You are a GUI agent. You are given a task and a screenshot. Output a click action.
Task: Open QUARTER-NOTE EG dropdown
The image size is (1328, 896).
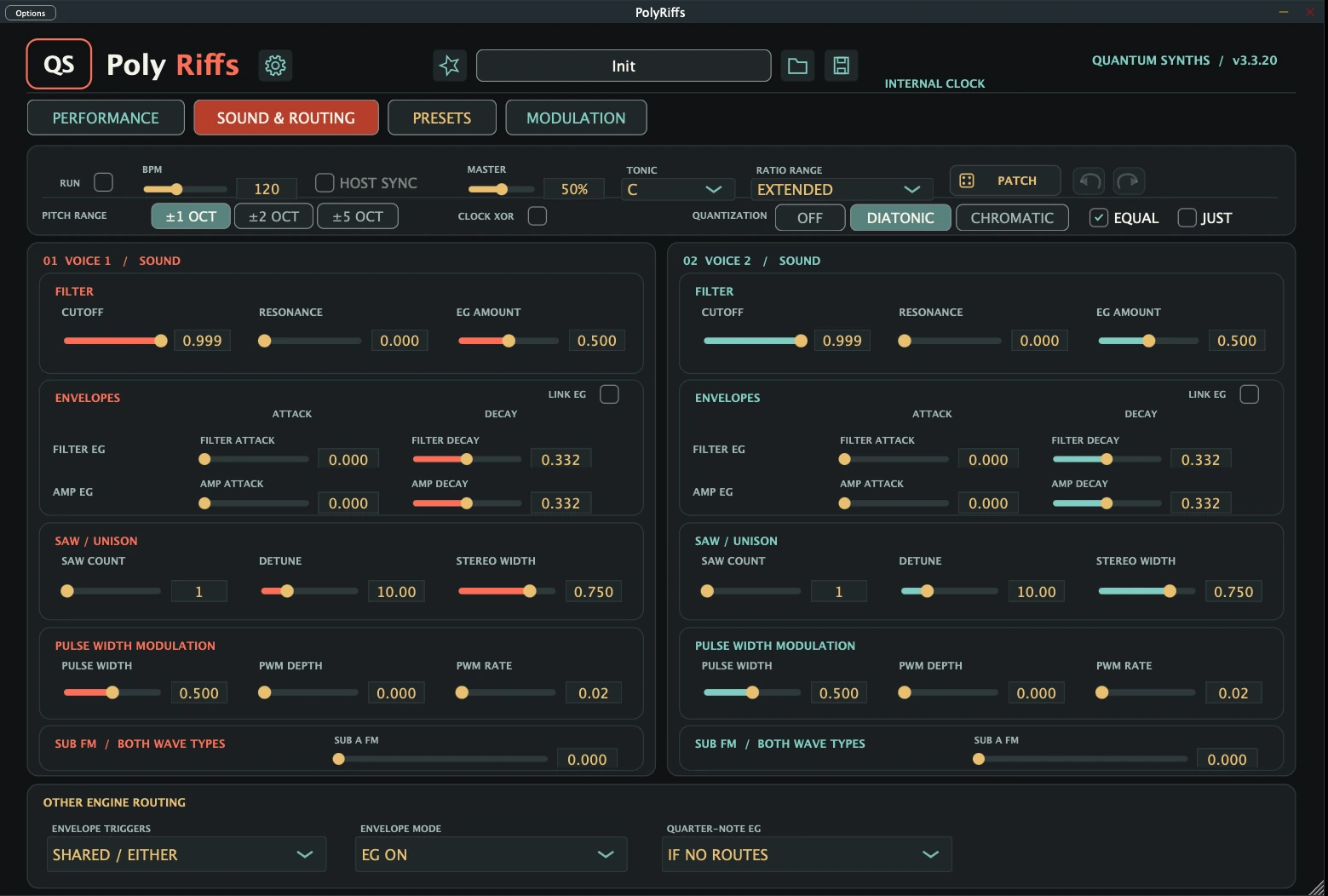[807, 854]
